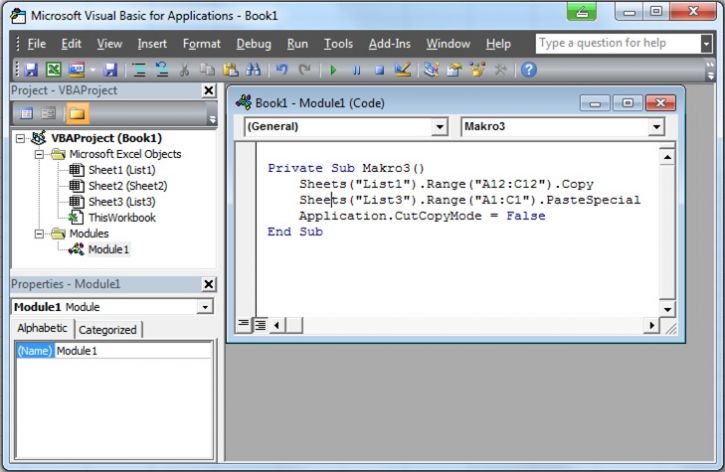
Task: Close the Properties - Module1 panel
Action: pos(209,284)
